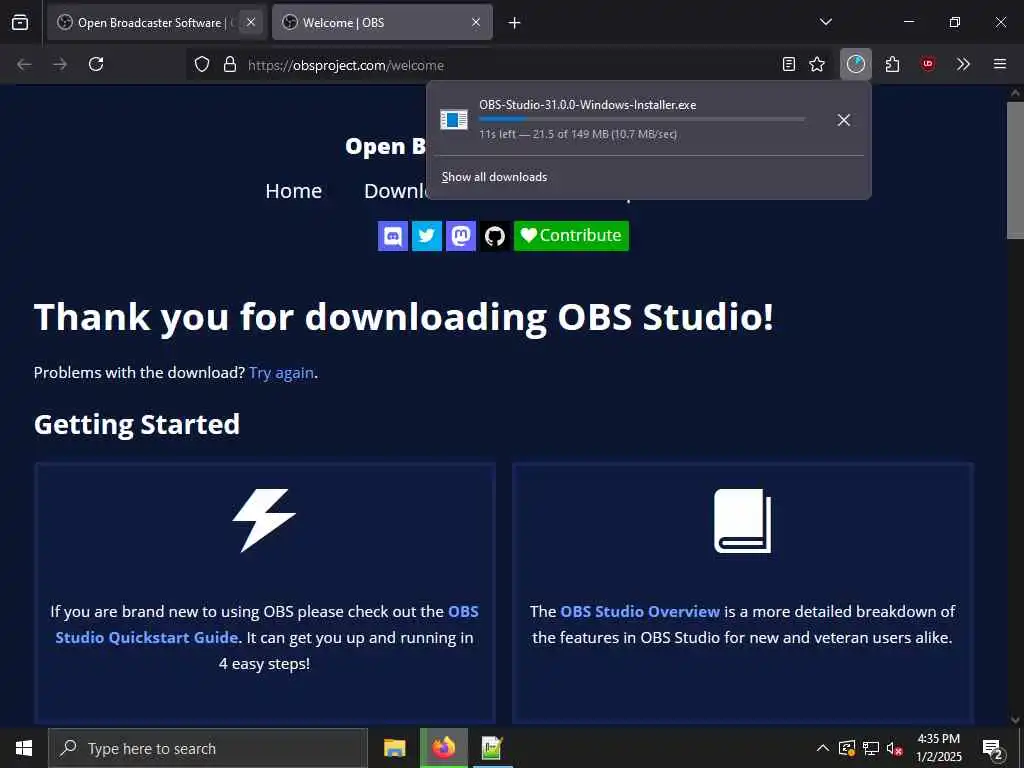Click the muted volume tray icon
Screen dimensions: 1024x768
pos(894,748)
